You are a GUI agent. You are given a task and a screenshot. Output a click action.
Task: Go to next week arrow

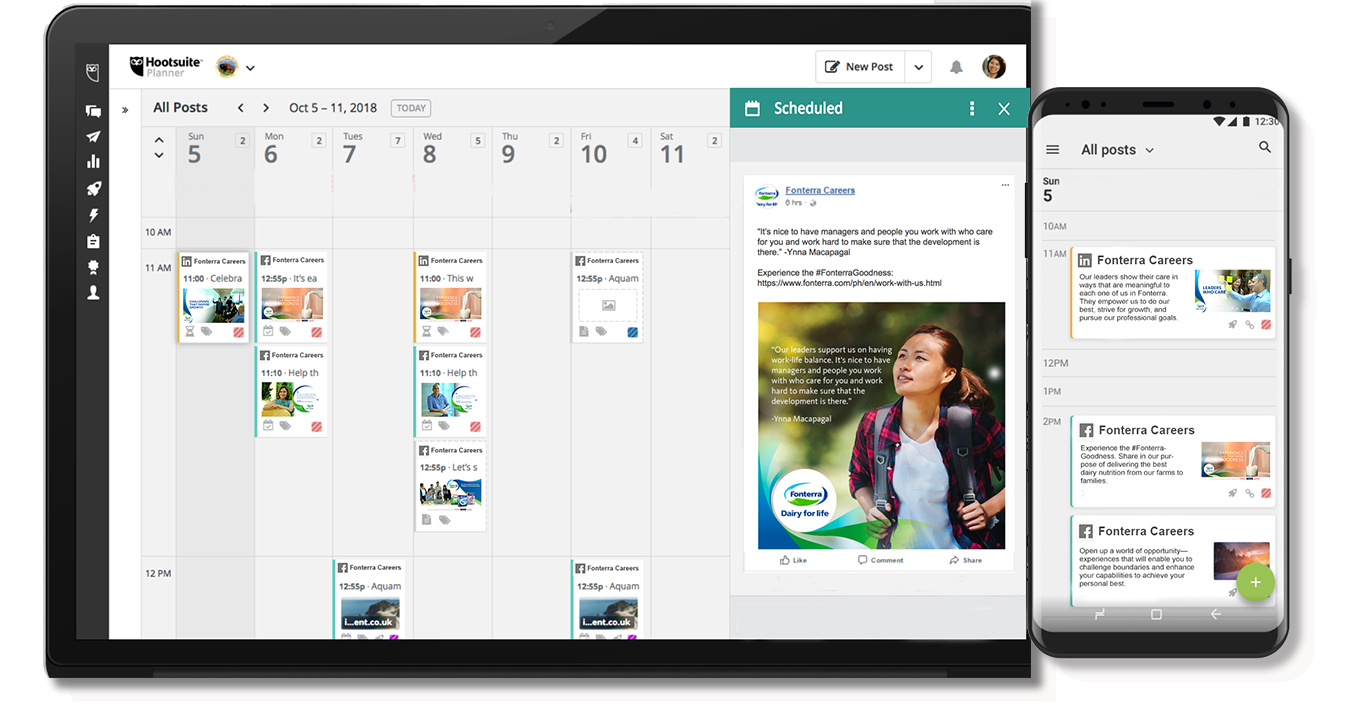click(x=266, y=108)
